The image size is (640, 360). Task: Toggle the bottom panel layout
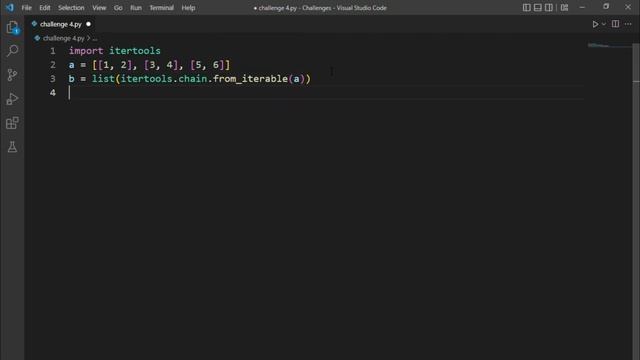point(538,7)
